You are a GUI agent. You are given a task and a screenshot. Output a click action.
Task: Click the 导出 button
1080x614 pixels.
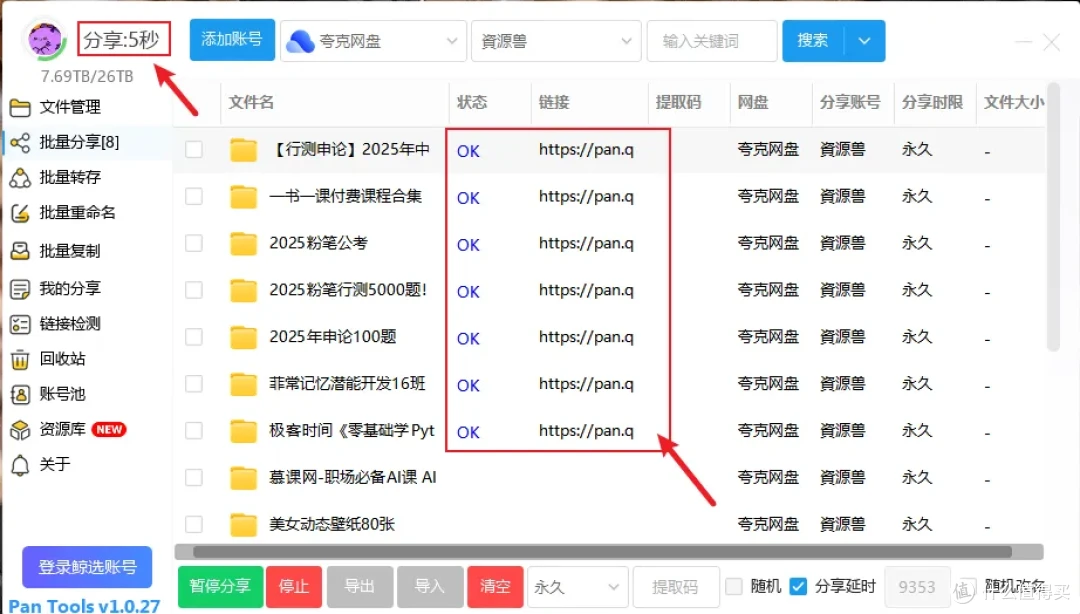coord(360,587)
